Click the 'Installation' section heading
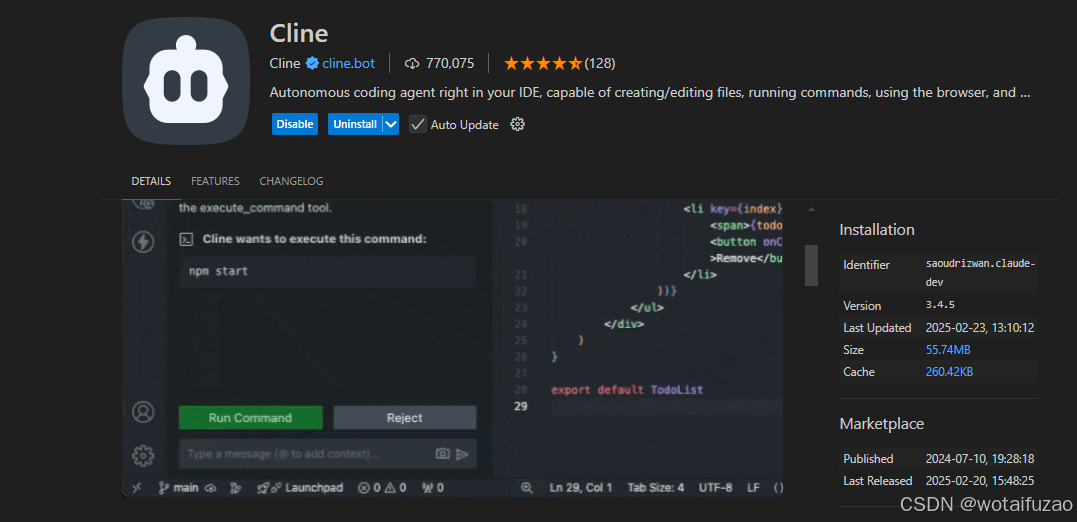 [x=877, y=230]
